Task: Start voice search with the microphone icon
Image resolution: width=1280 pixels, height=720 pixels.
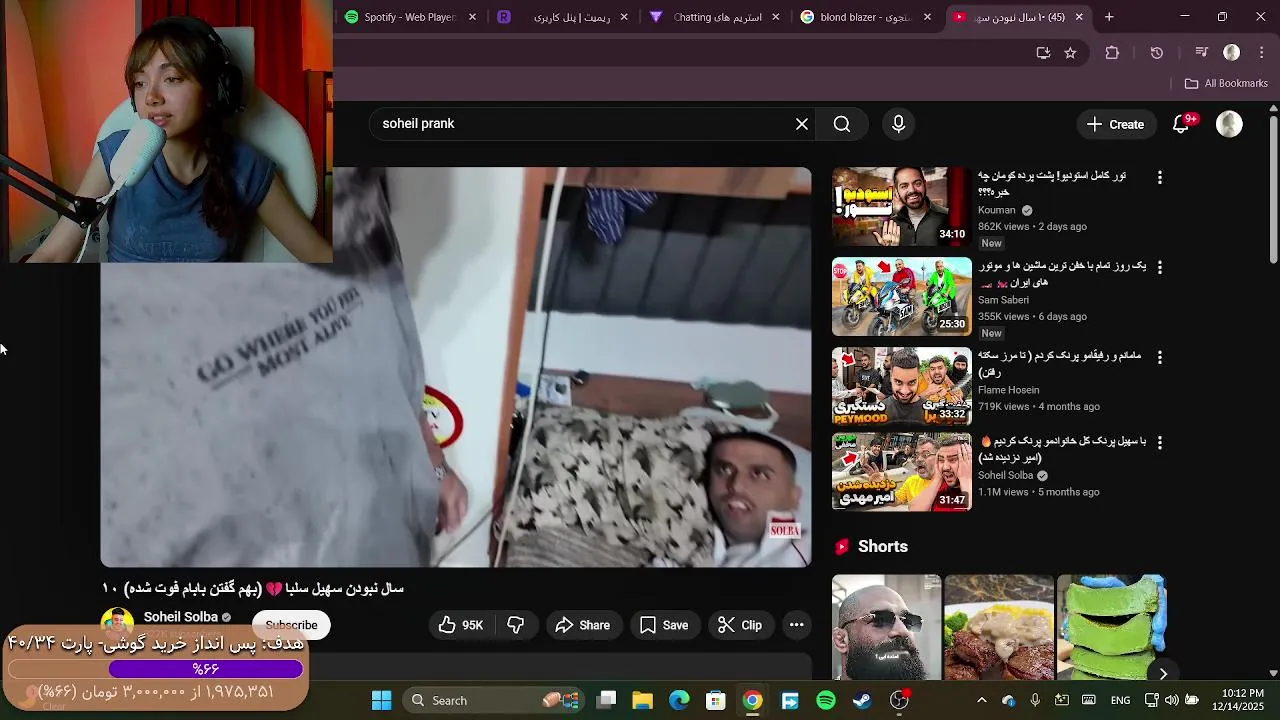Action: pos(898,124)
